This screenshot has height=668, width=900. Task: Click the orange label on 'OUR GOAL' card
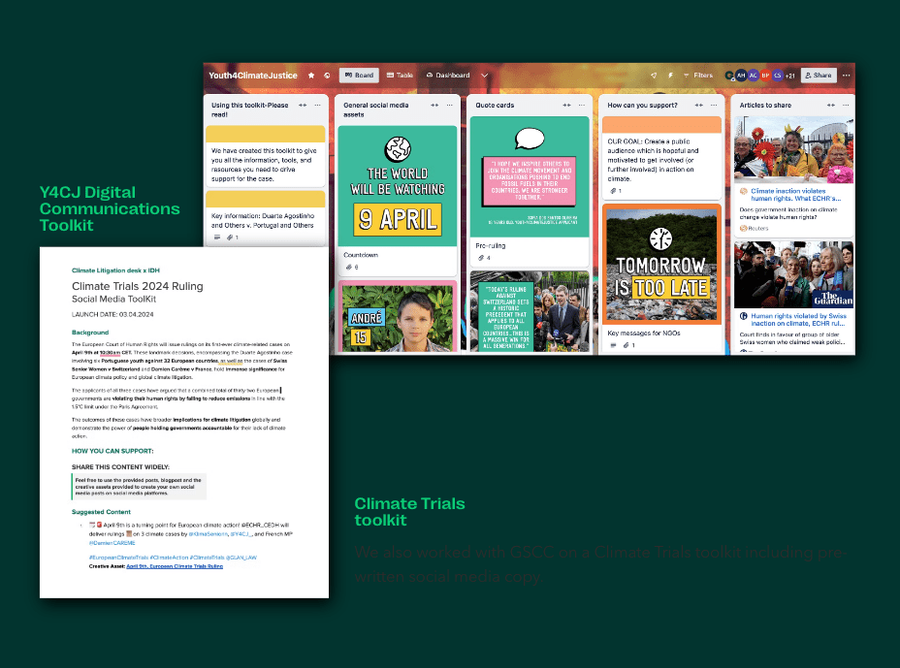coord(661,125)
